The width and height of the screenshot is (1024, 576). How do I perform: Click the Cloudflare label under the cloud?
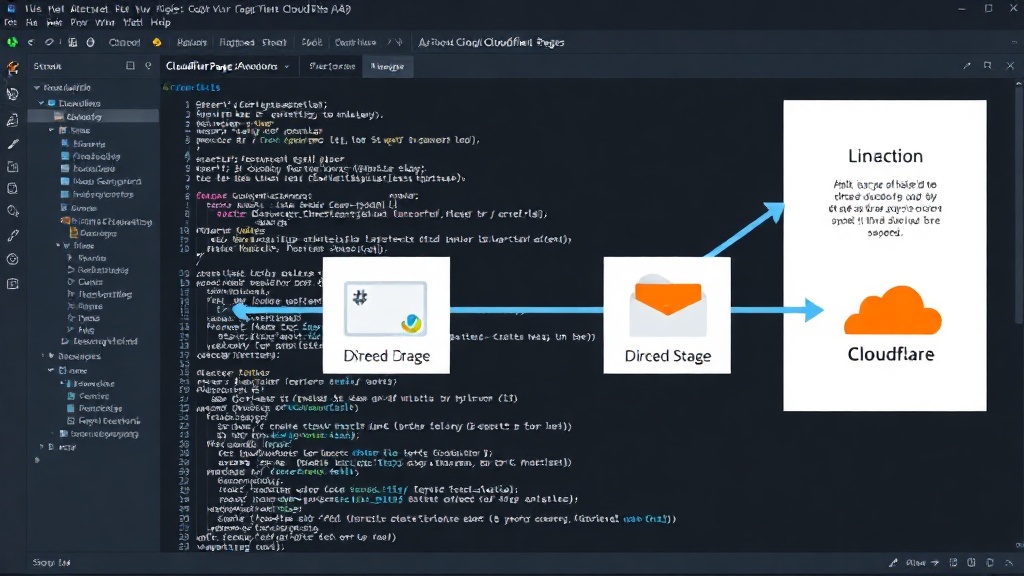pos(891,354)
